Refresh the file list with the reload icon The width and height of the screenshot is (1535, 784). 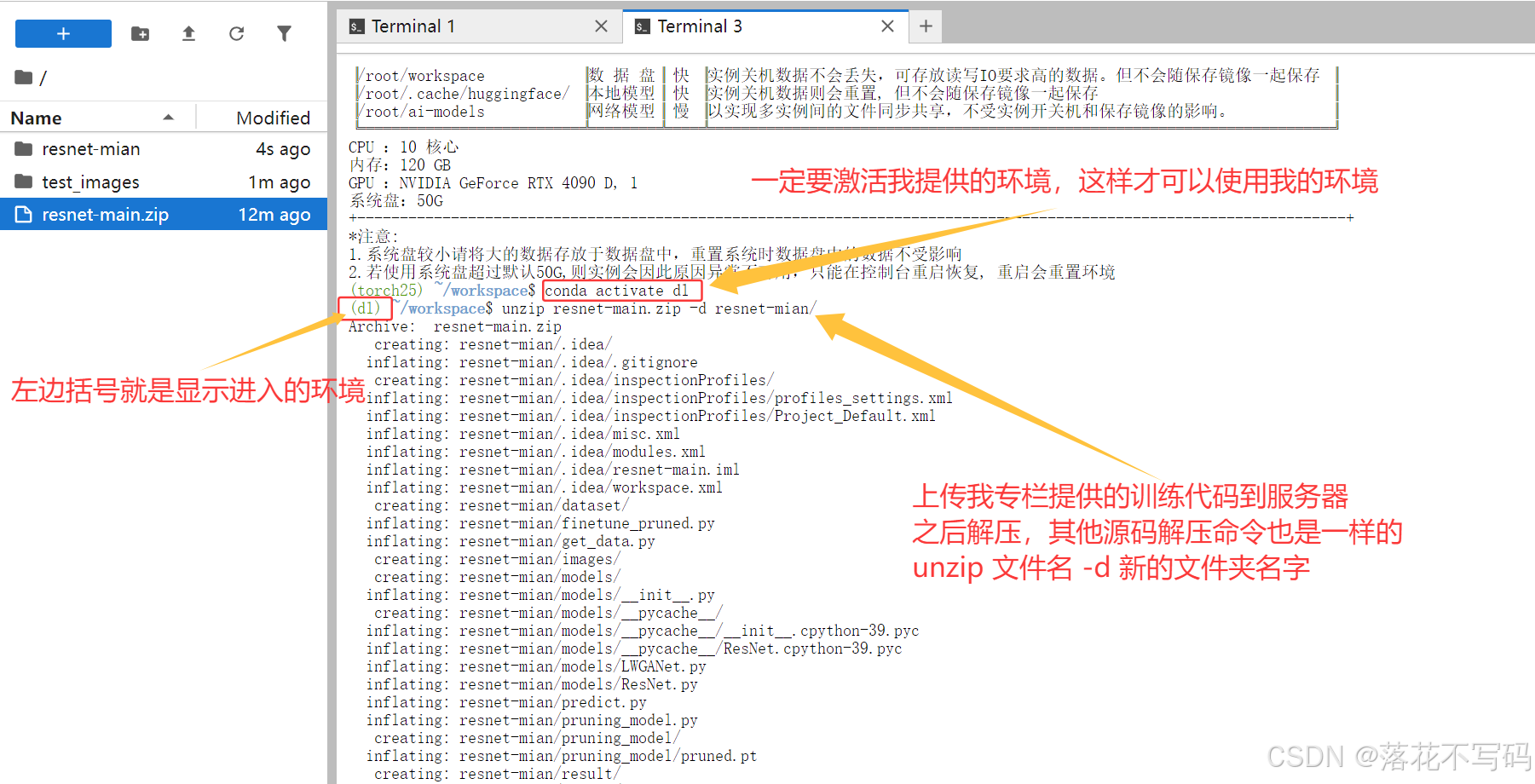point(237,33)
